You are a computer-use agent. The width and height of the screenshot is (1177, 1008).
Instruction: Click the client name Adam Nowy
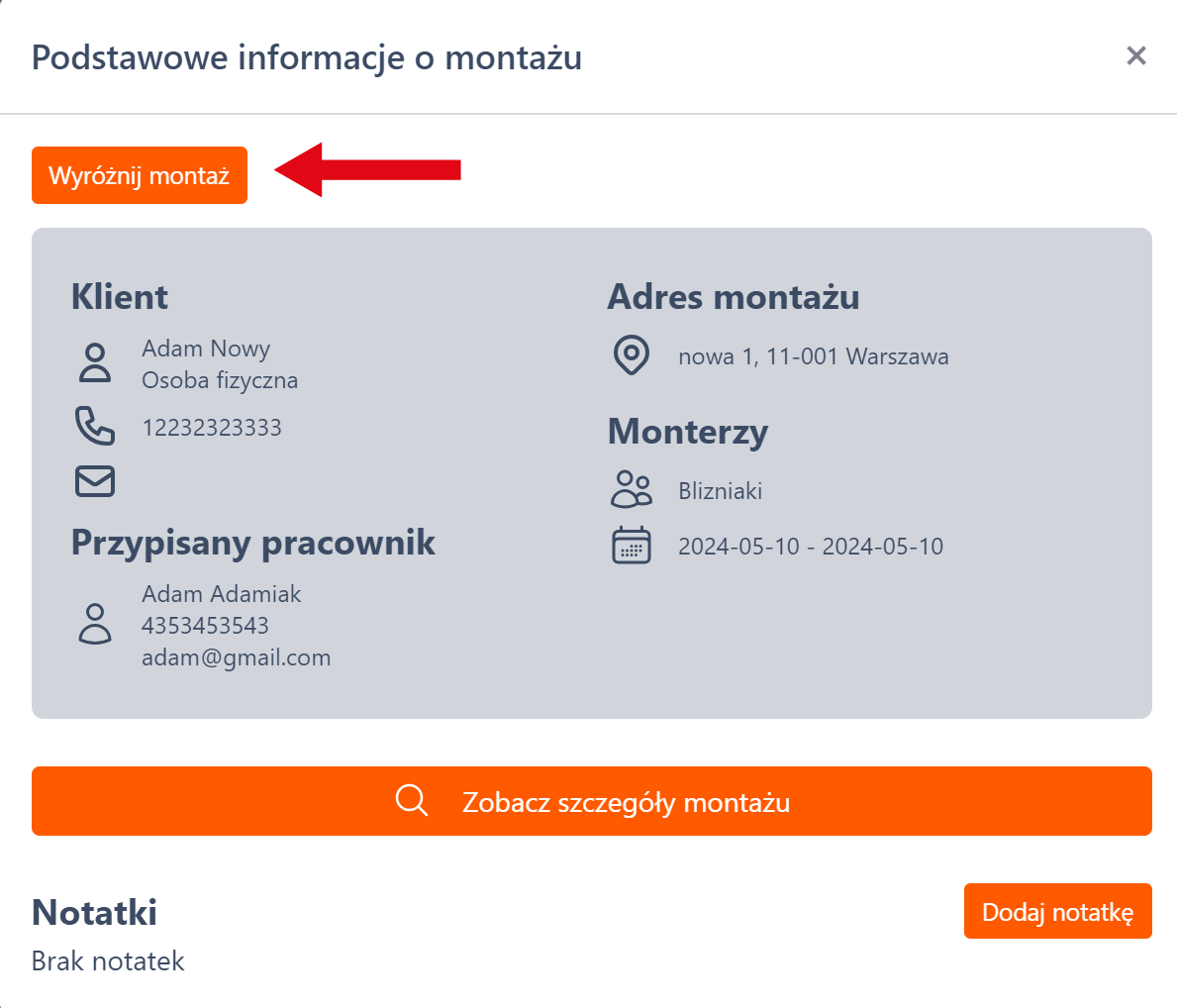[206, 349]
